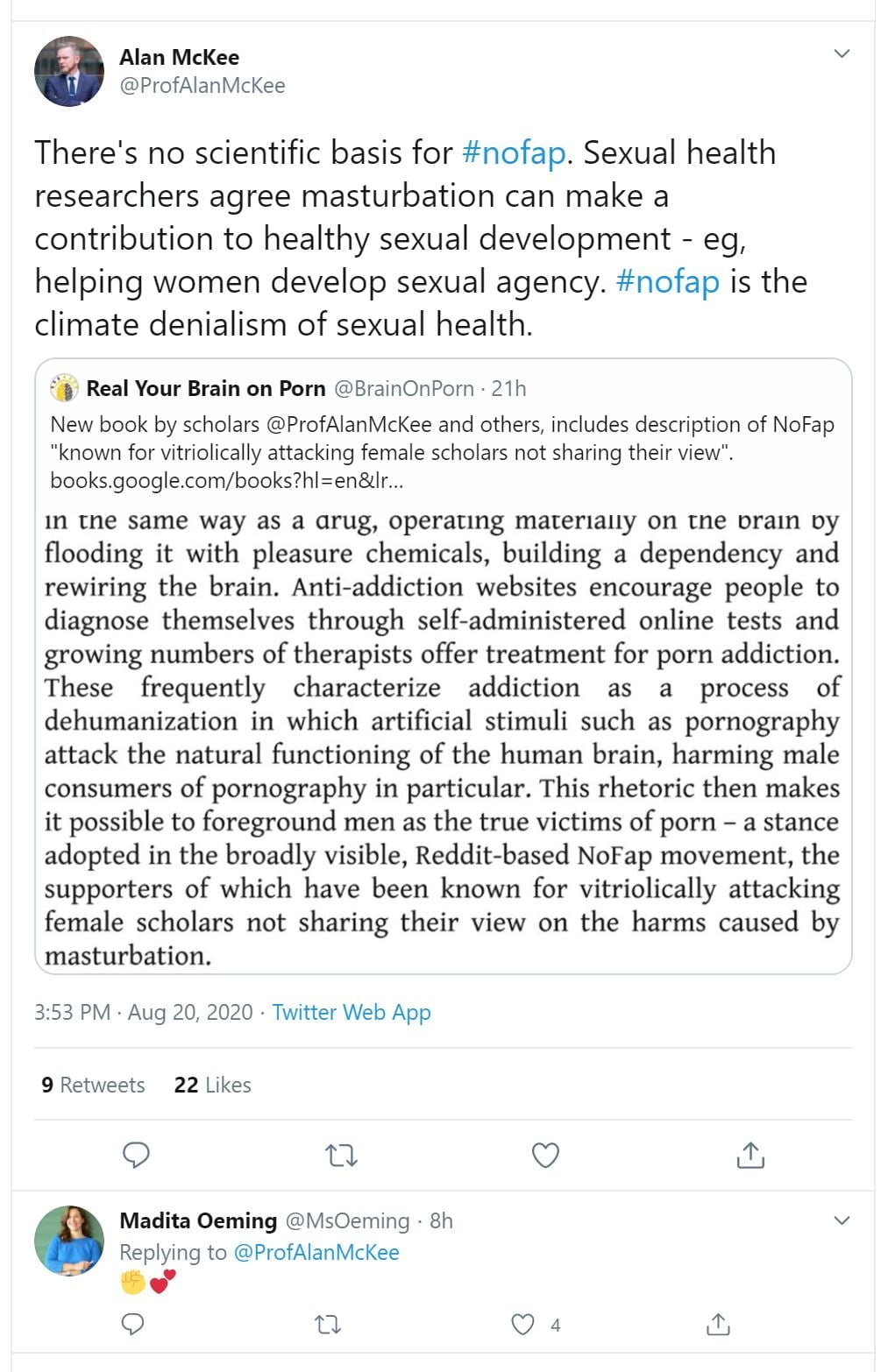Screen dimensions: 888x1372
Task: Open more options chevron on main tweet
Action: (x=842, y=54)
